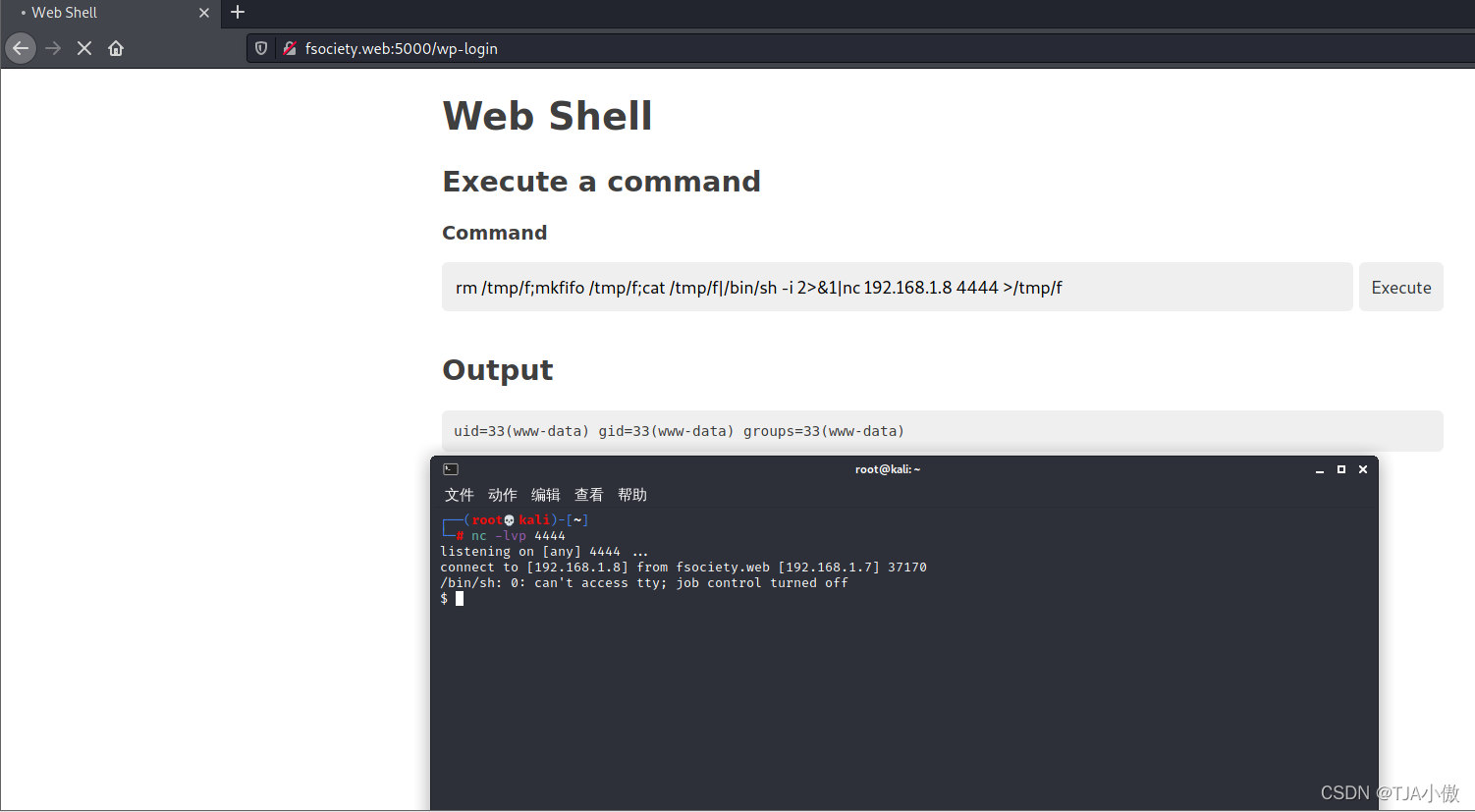
Task: Go back to the previous browser page
Action: point(21,48)
